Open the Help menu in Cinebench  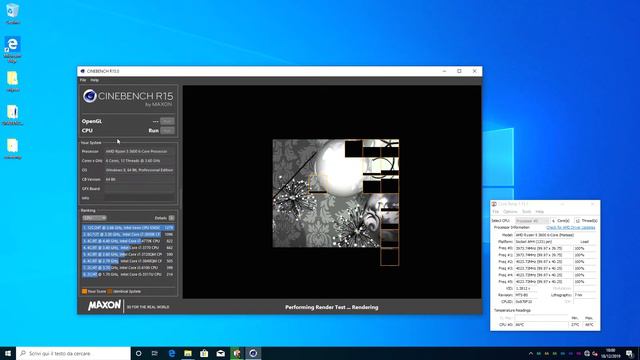point(94,80)
